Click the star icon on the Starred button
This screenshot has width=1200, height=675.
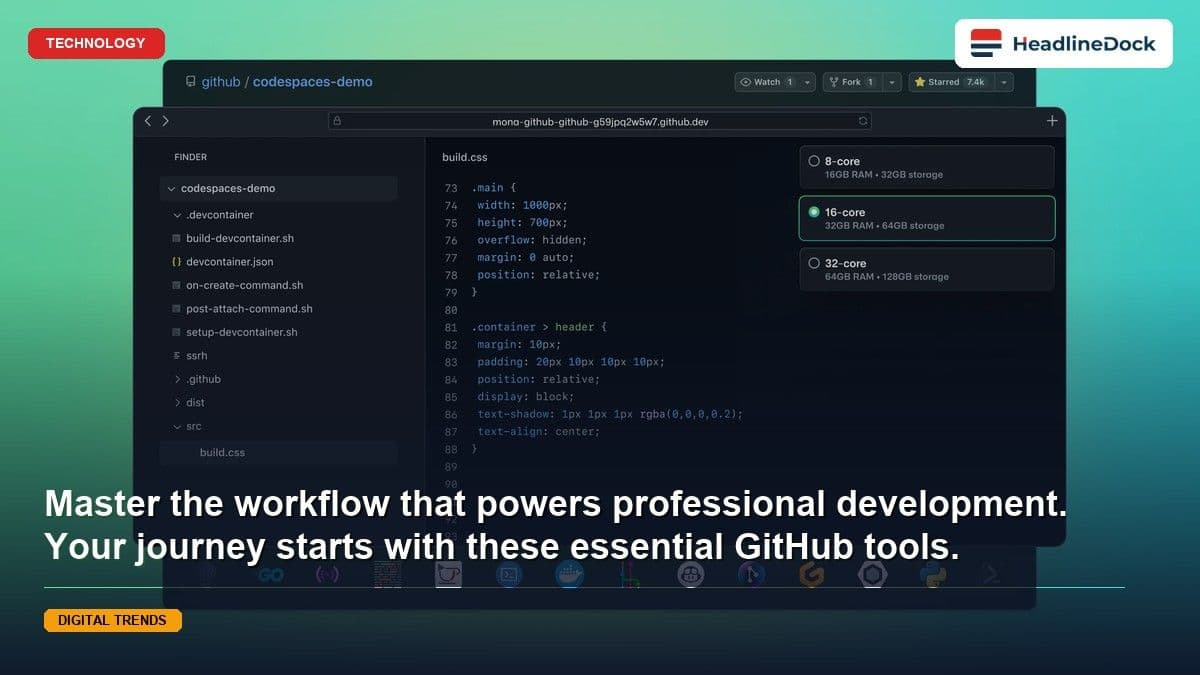point(920,82)
